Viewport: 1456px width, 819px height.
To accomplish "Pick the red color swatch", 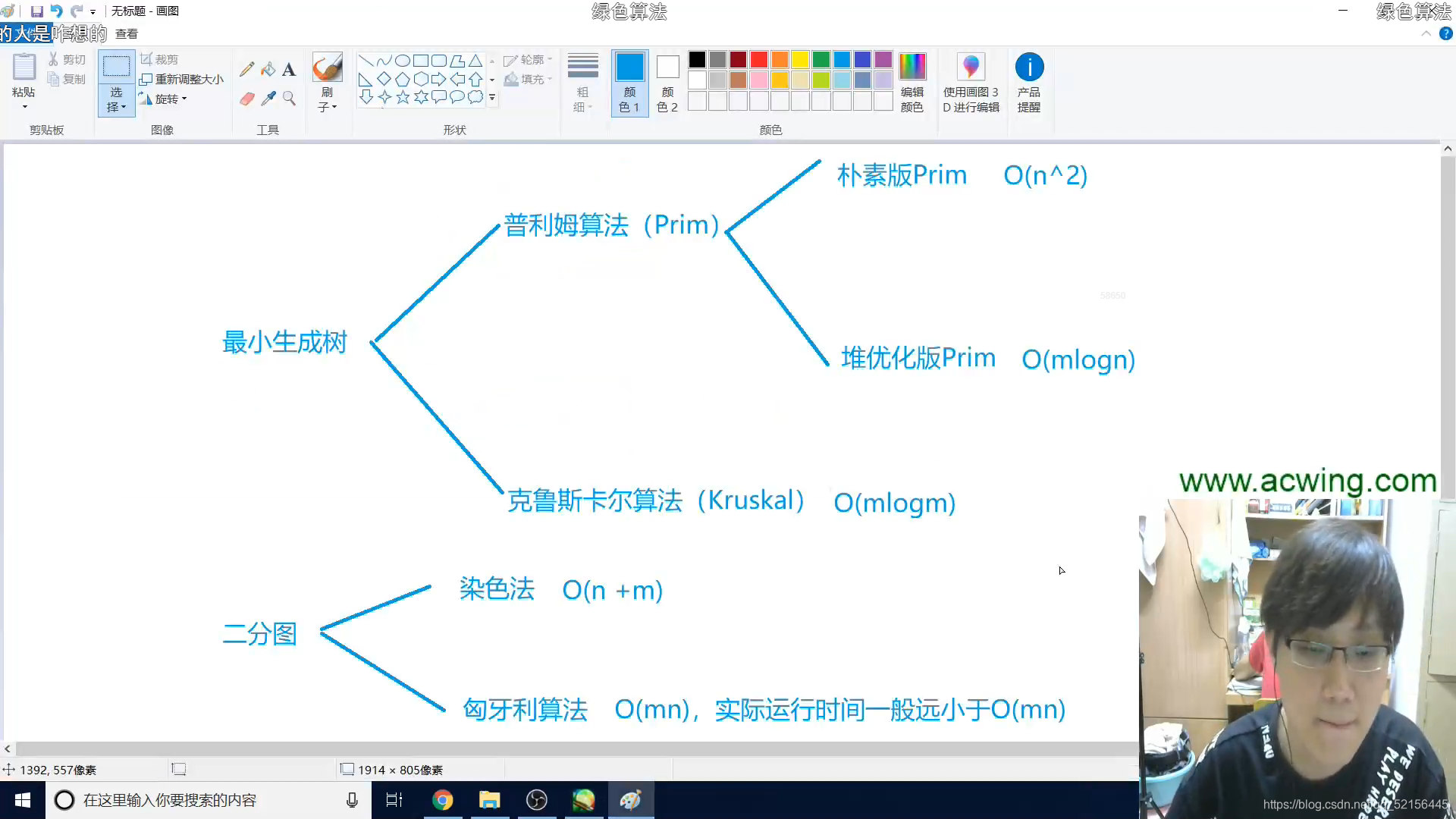I will pyautogui.click(x=758, y=60).
